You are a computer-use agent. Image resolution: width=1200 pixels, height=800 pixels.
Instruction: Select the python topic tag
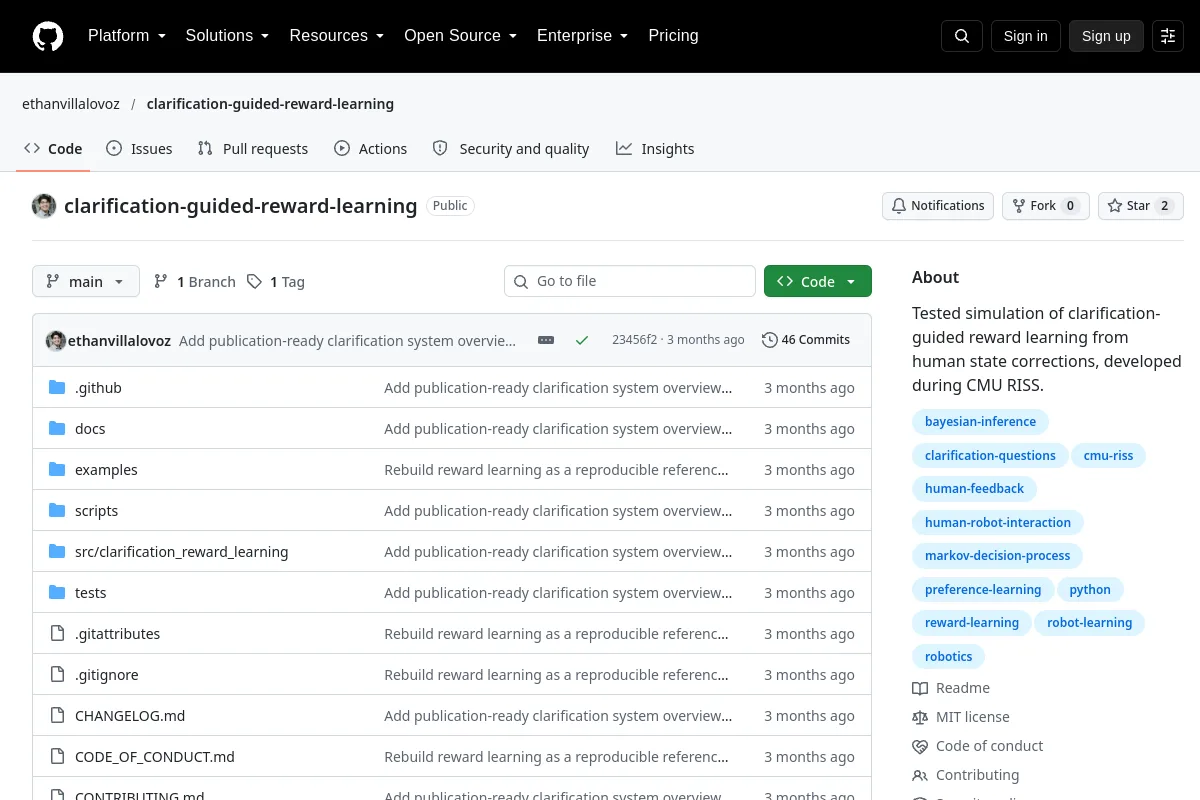[x=1090, y=590]
